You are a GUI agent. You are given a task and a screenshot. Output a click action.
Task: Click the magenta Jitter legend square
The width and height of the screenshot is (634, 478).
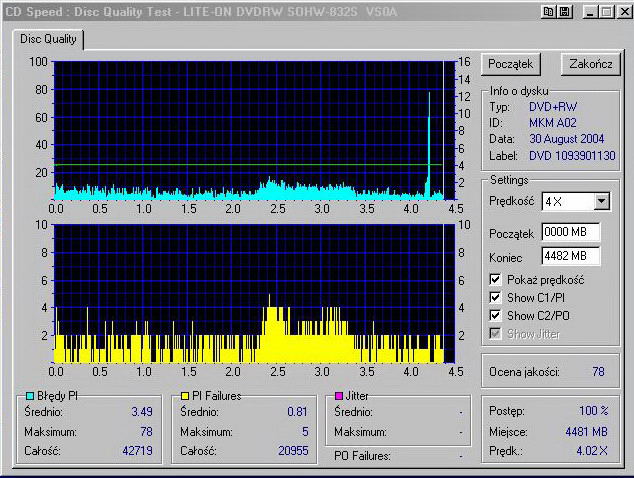tap(339, 396)
